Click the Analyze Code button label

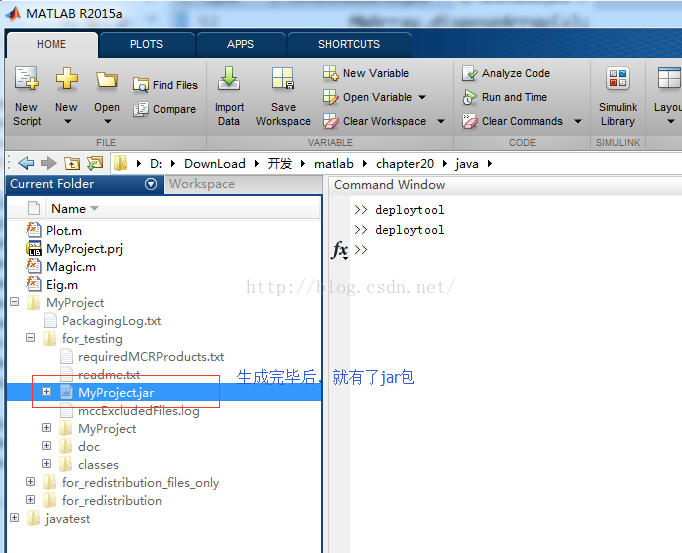tap(516, 73)
